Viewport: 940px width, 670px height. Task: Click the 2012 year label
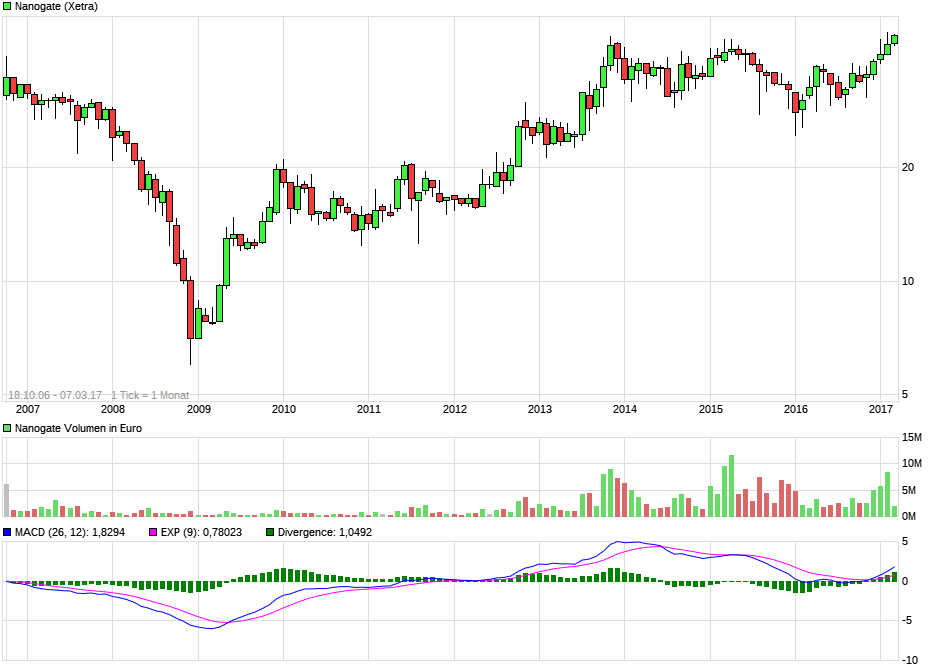(x=454, y=409)
